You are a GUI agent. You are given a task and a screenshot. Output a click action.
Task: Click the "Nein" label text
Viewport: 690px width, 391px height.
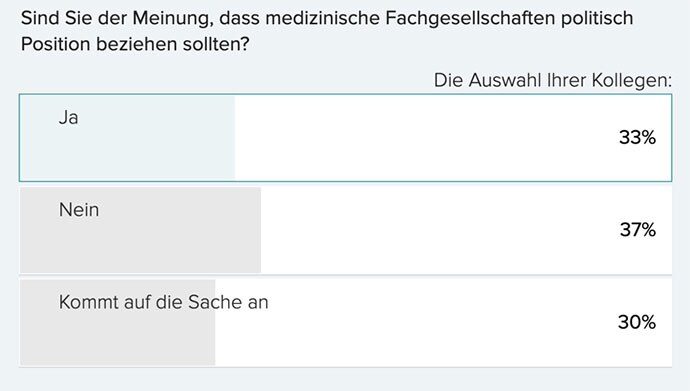[x=79, y=210]
